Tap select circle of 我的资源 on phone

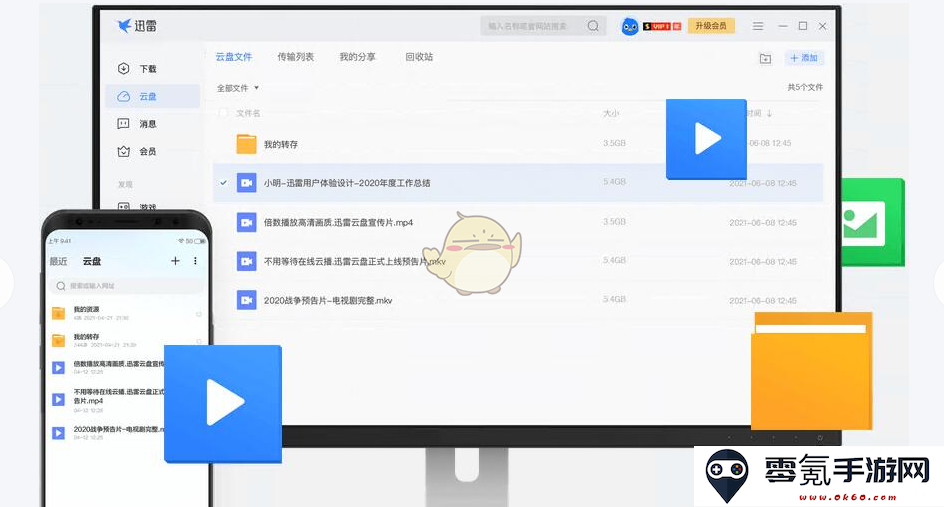[x=199, y=314]
